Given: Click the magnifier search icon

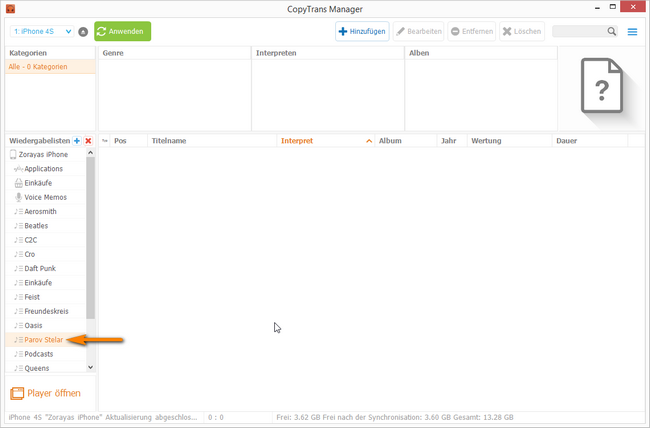Looking at the screenshot, I should [x=612, y=32].
